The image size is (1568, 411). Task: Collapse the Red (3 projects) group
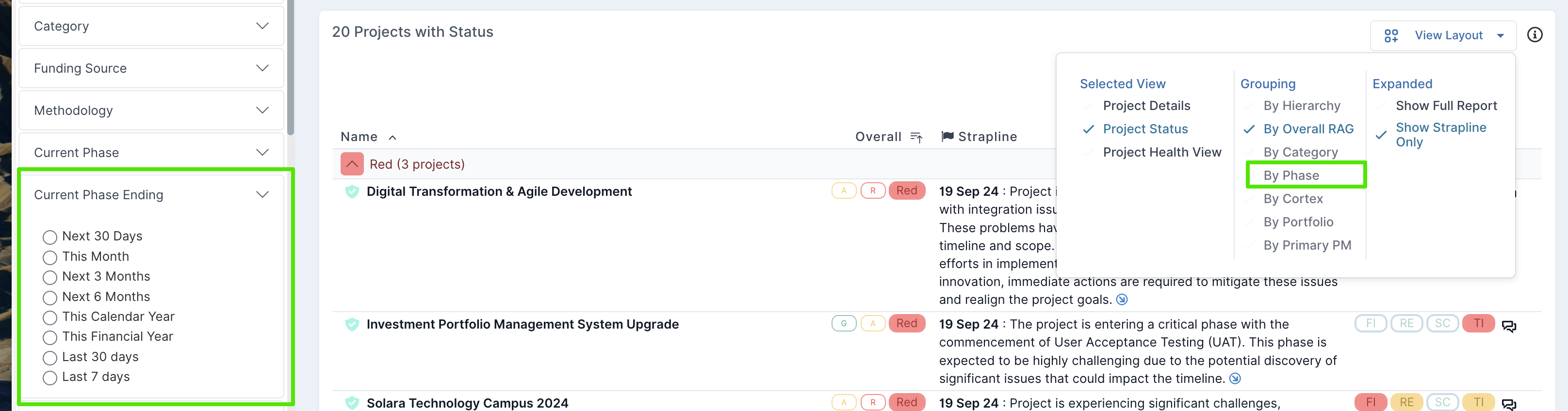[x=352, y=164]
